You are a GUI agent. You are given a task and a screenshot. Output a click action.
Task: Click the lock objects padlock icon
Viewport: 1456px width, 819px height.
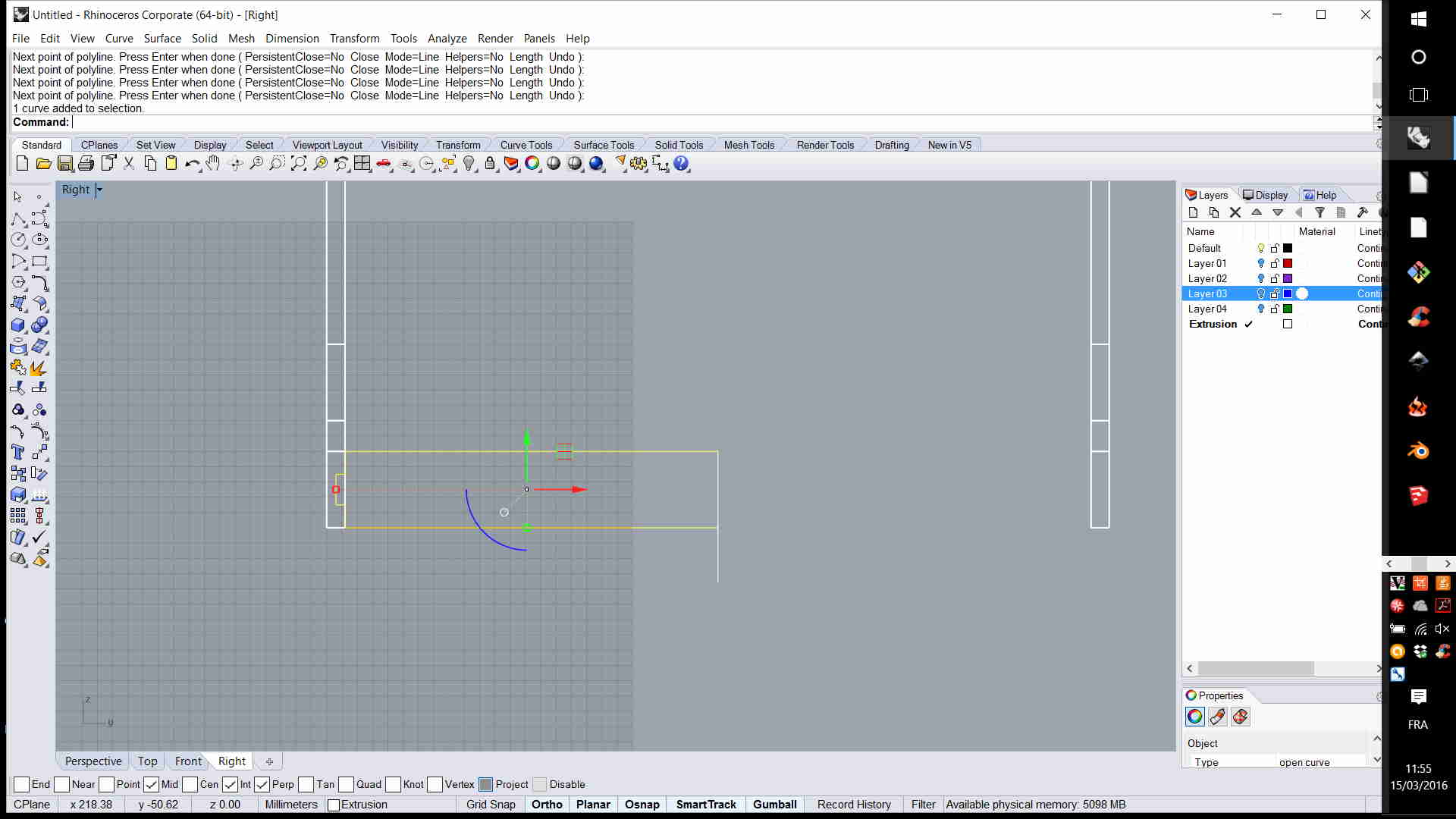point(490,164)
